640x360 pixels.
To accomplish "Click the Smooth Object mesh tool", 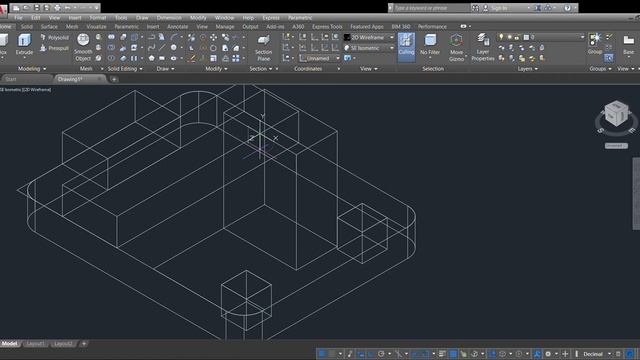I will 83,48.
